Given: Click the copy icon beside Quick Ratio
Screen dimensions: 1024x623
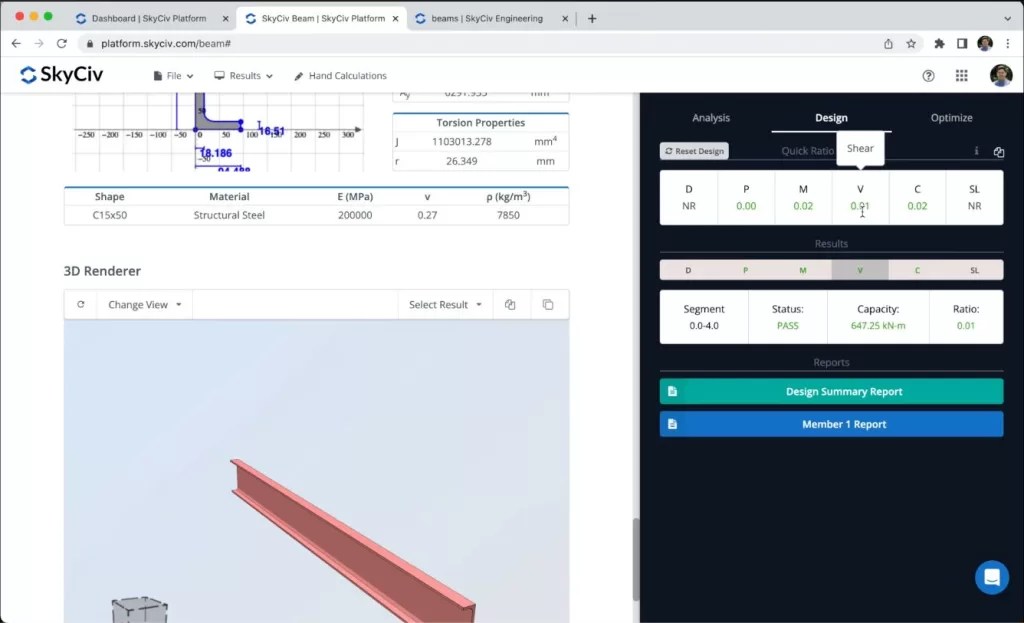Looking at the screenshot, I should point(999,152).
